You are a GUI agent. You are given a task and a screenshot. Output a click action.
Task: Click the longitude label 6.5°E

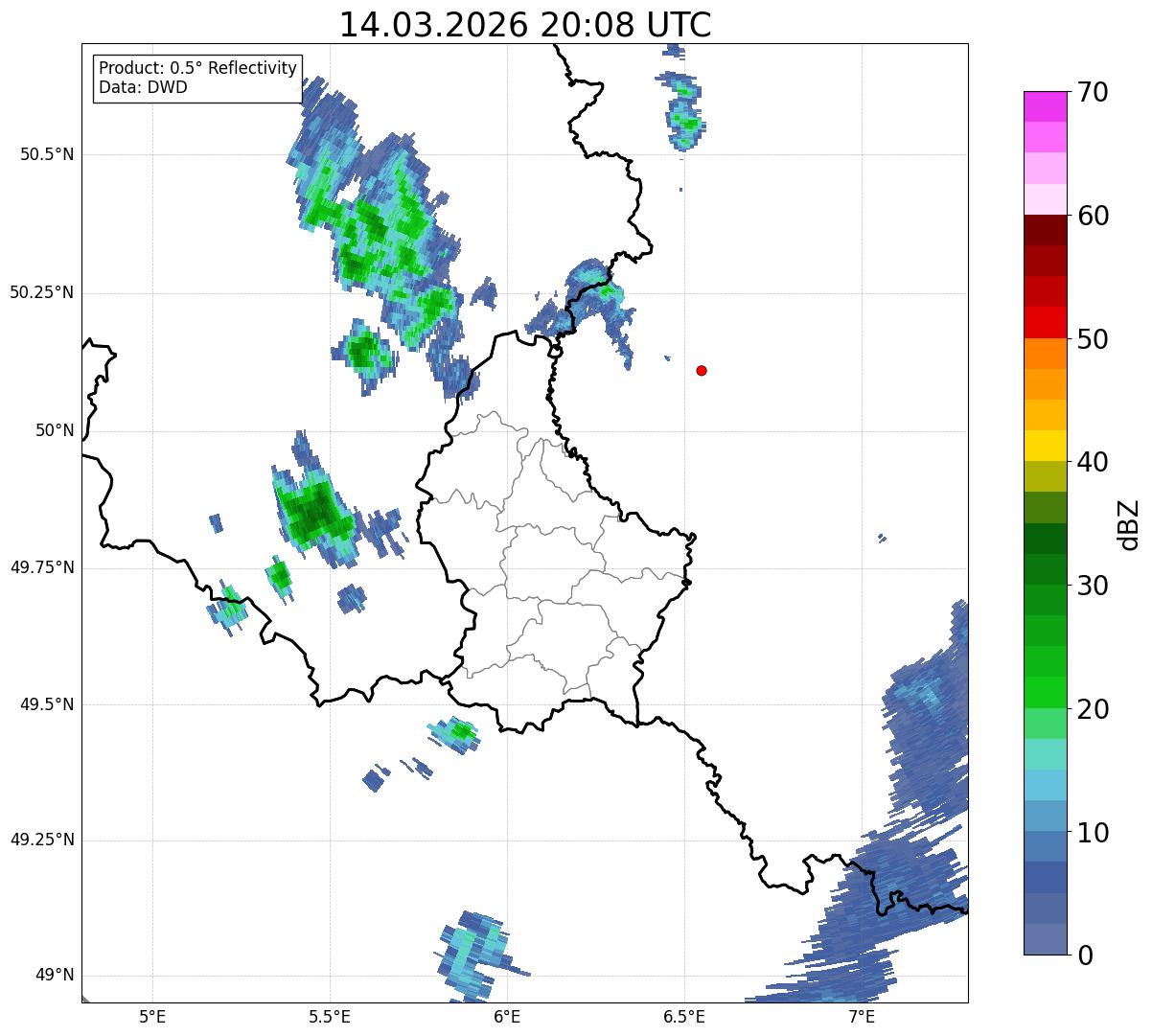tap(684, 1016)
